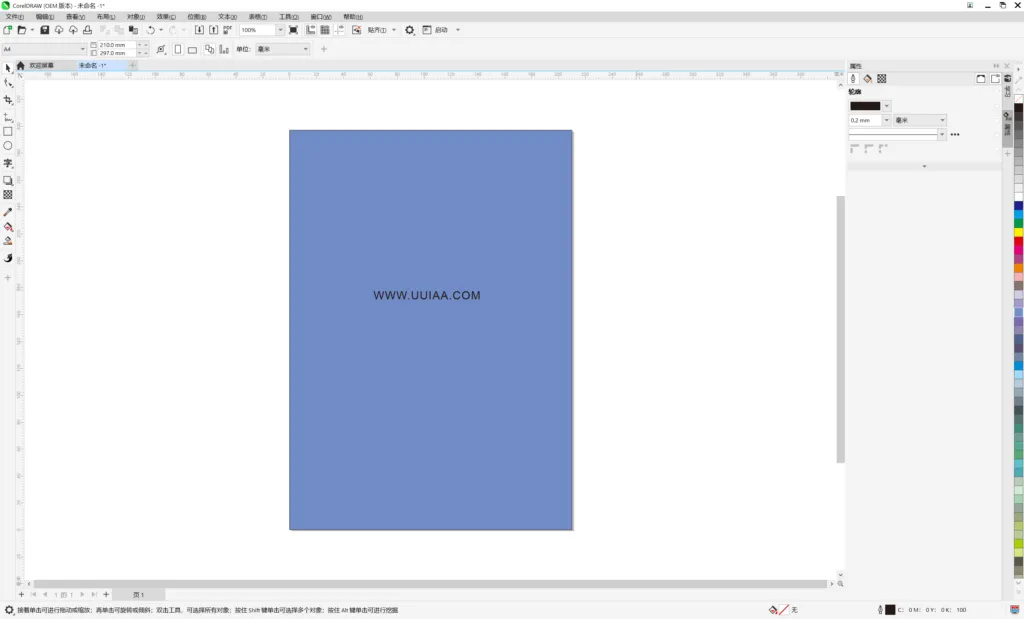This screenshot has width=1024, height=619.
Task: Click the Print icon
Action: [88, 30]
